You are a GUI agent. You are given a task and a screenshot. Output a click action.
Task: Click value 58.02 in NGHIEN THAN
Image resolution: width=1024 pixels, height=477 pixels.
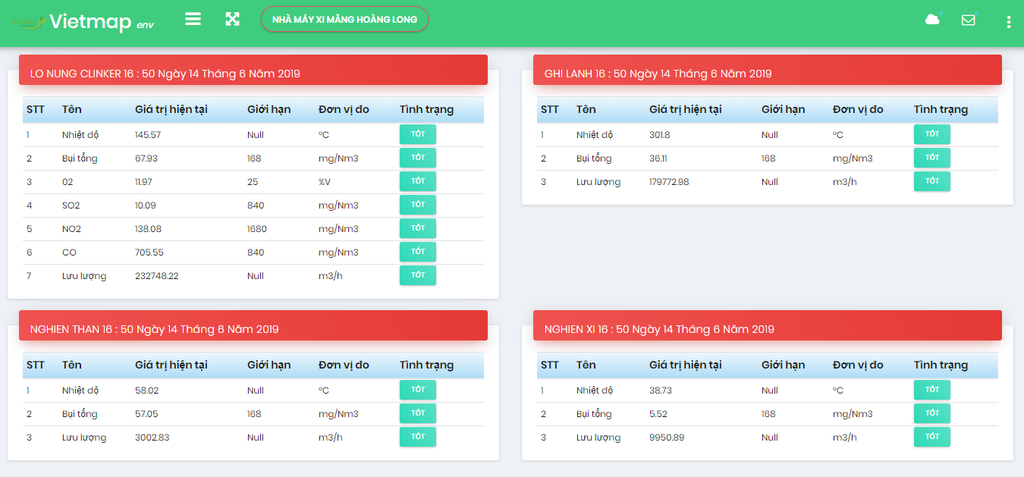[x=146, y=390]
